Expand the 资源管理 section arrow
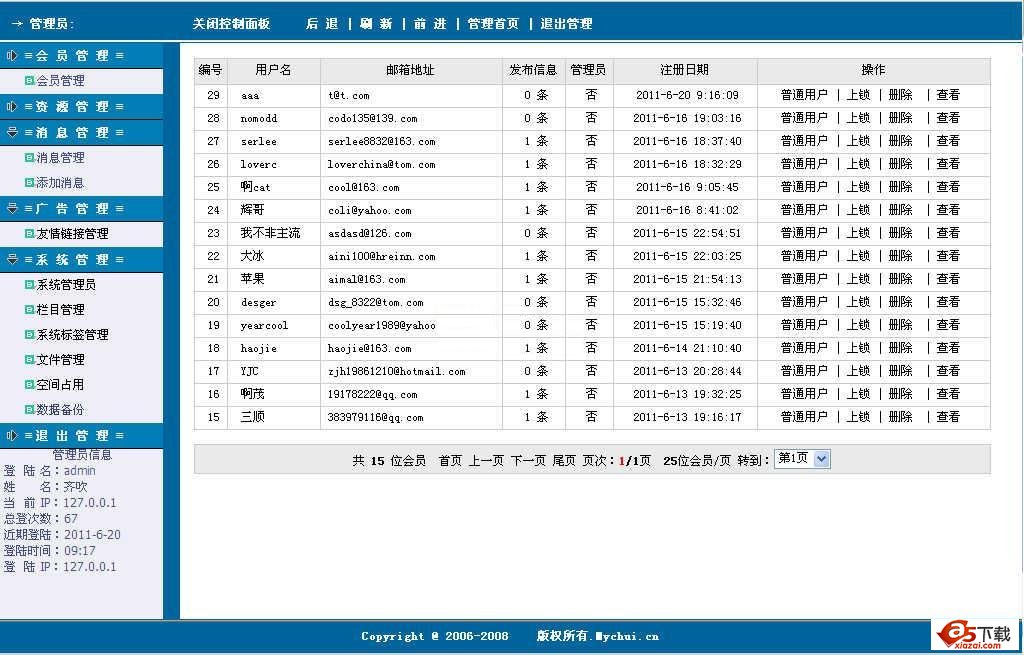 (x=12, y=106)
